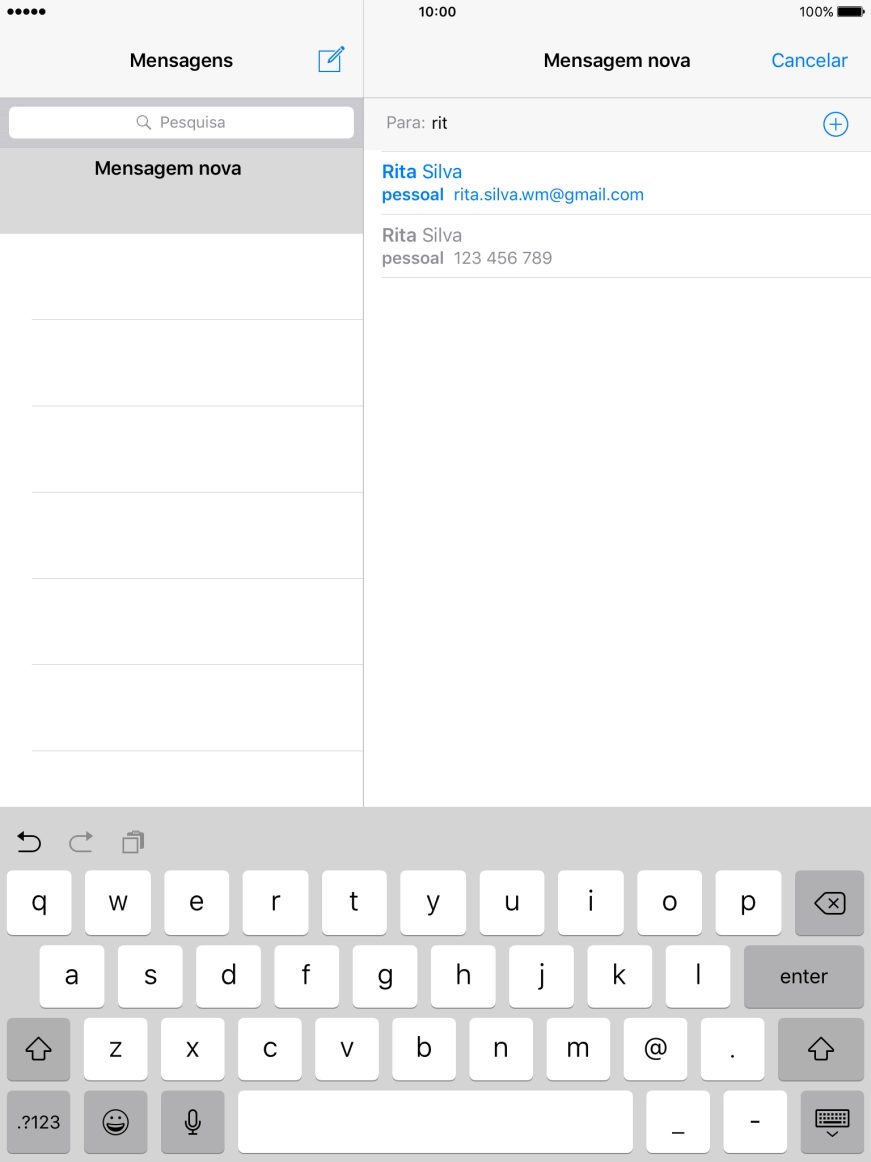Open the emoji keyboard
This screenshot has width=871, height=1162.
pos(116,1122)
